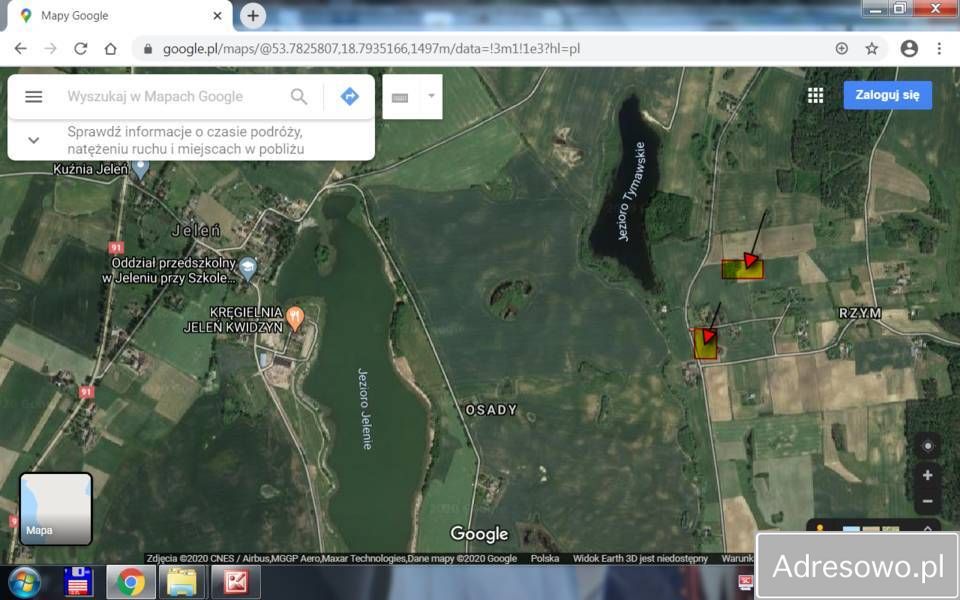Click the install app plus icon
Screen dimensions: 960x600
click(x=842, y=48)
